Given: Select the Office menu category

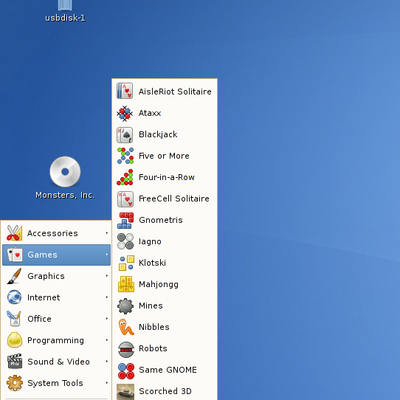Looking at the screenshot, I should [56, 319].
